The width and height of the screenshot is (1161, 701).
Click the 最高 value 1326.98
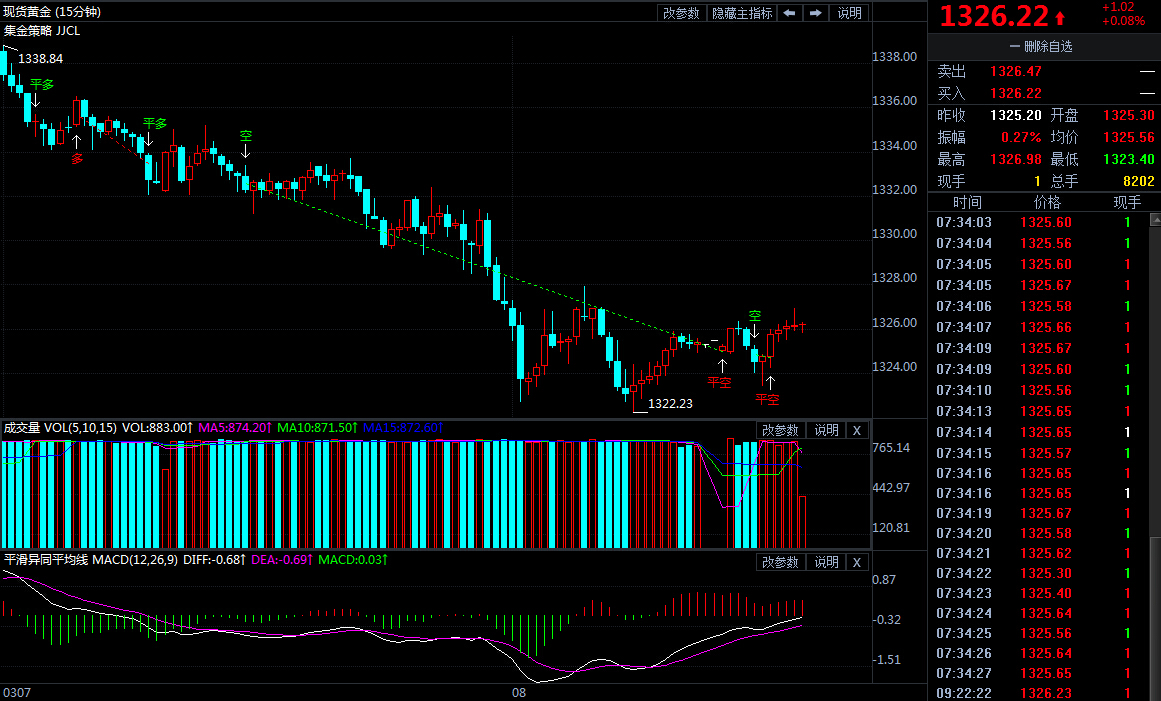1016,159
